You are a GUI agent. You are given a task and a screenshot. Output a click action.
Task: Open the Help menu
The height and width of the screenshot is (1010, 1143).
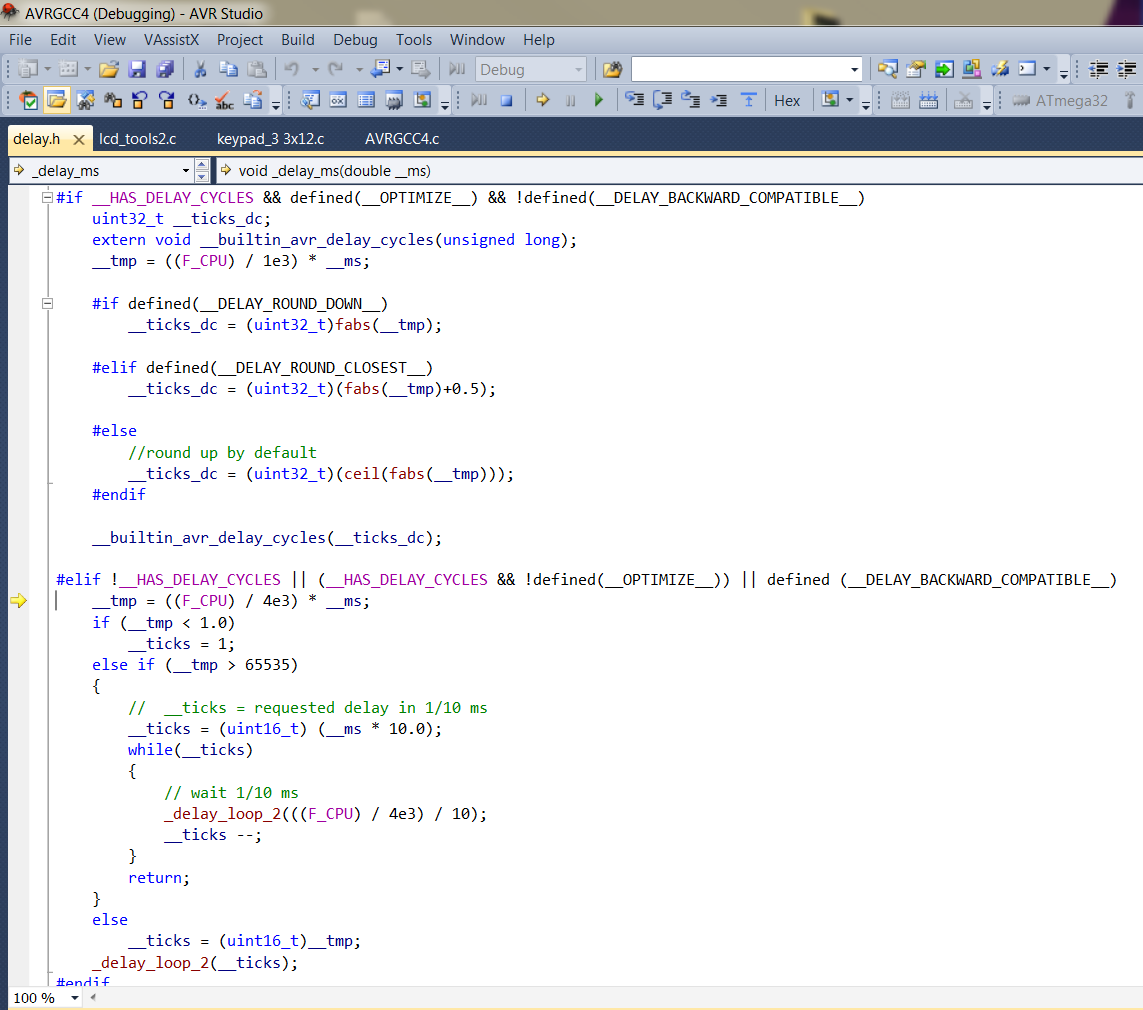(x=539, y=40)
